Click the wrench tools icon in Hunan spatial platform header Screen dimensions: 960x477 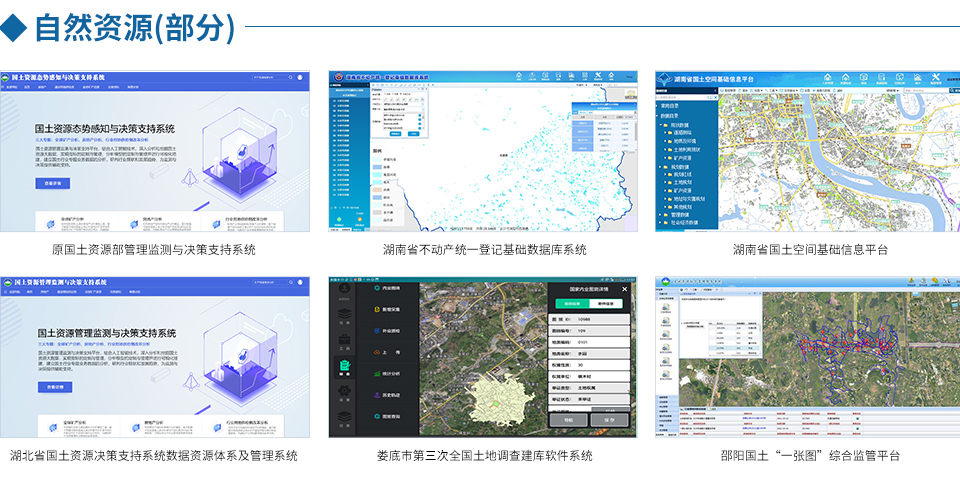936,78
